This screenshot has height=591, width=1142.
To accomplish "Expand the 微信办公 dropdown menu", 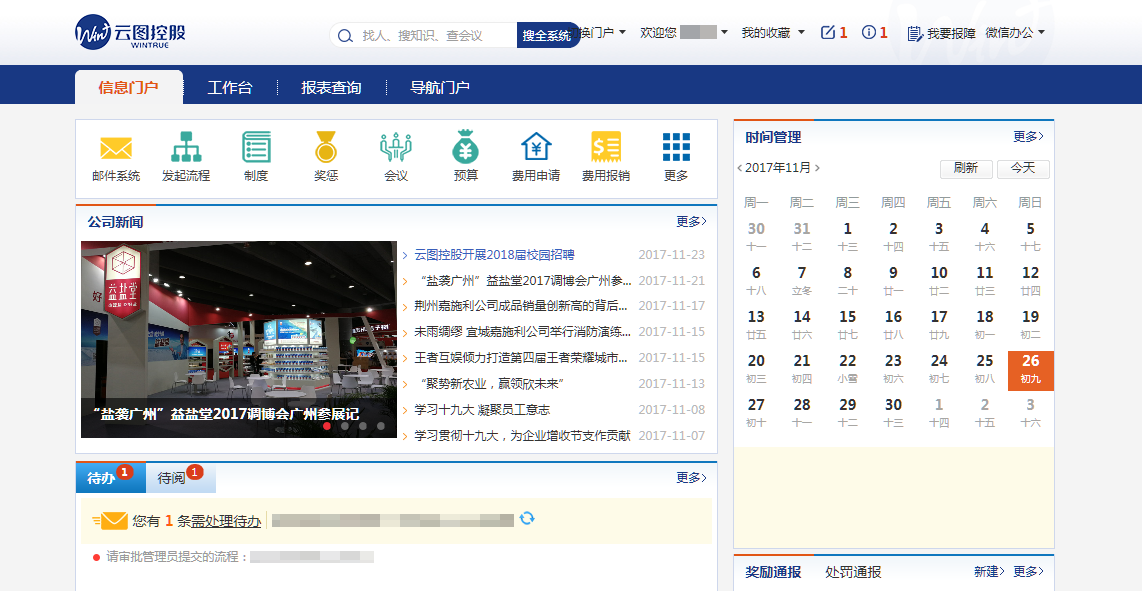I will point(1014,33).
